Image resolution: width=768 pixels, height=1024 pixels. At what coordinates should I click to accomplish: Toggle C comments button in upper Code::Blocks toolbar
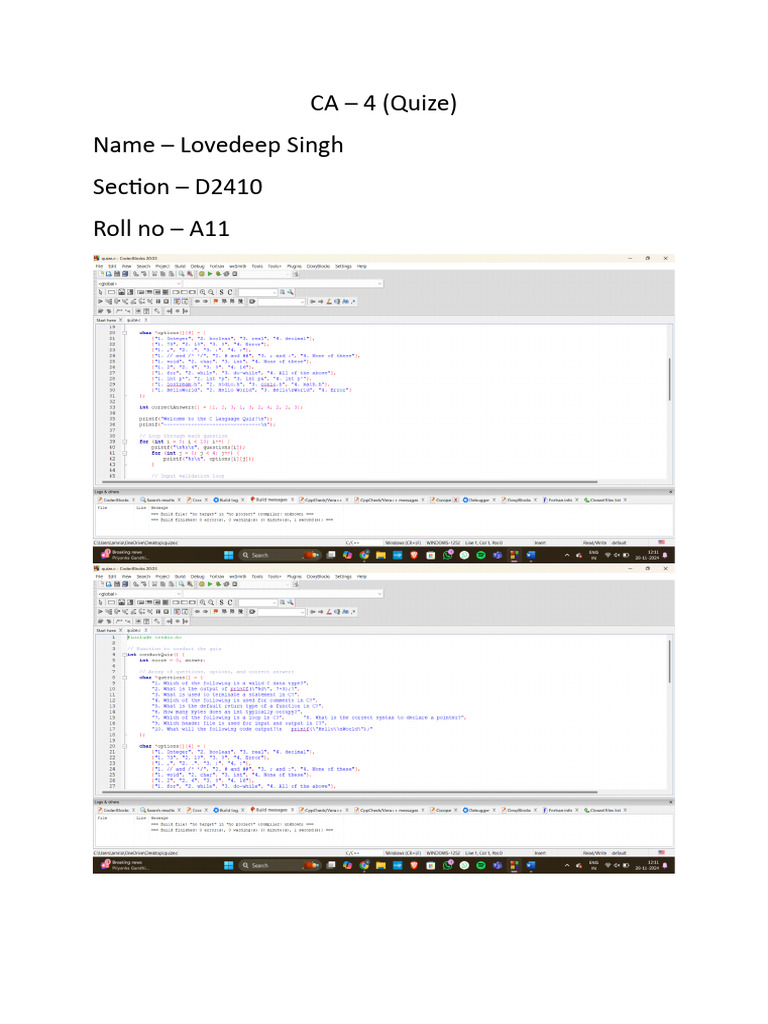(230, 292)
